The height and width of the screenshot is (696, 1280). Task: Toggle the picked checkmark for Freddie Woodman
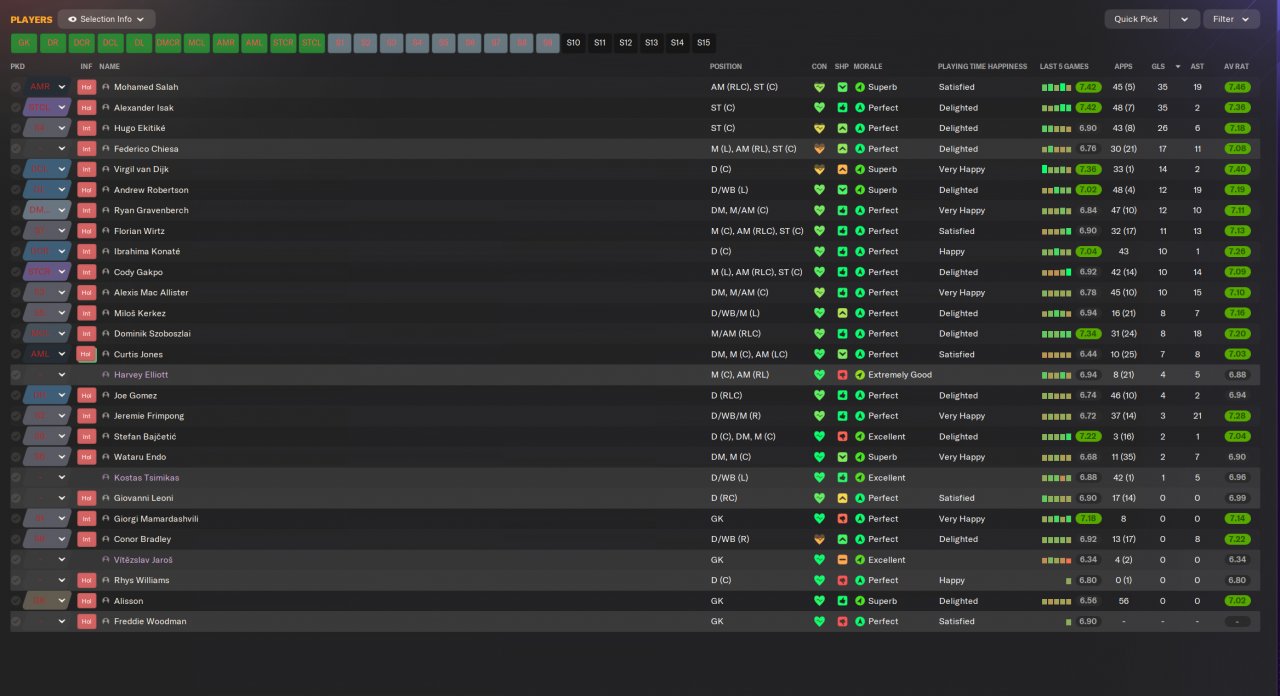(16, 622)
